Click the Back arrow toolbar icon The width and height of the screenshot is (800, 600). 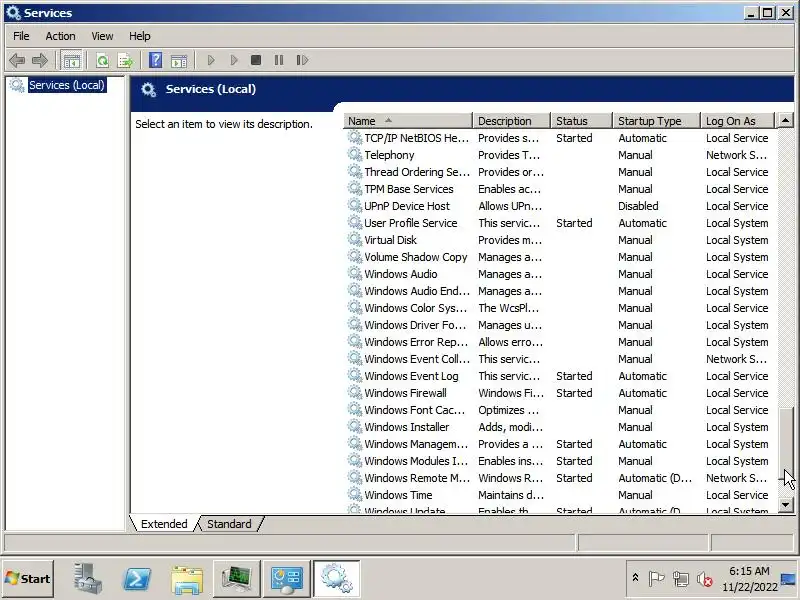(17, 61)
